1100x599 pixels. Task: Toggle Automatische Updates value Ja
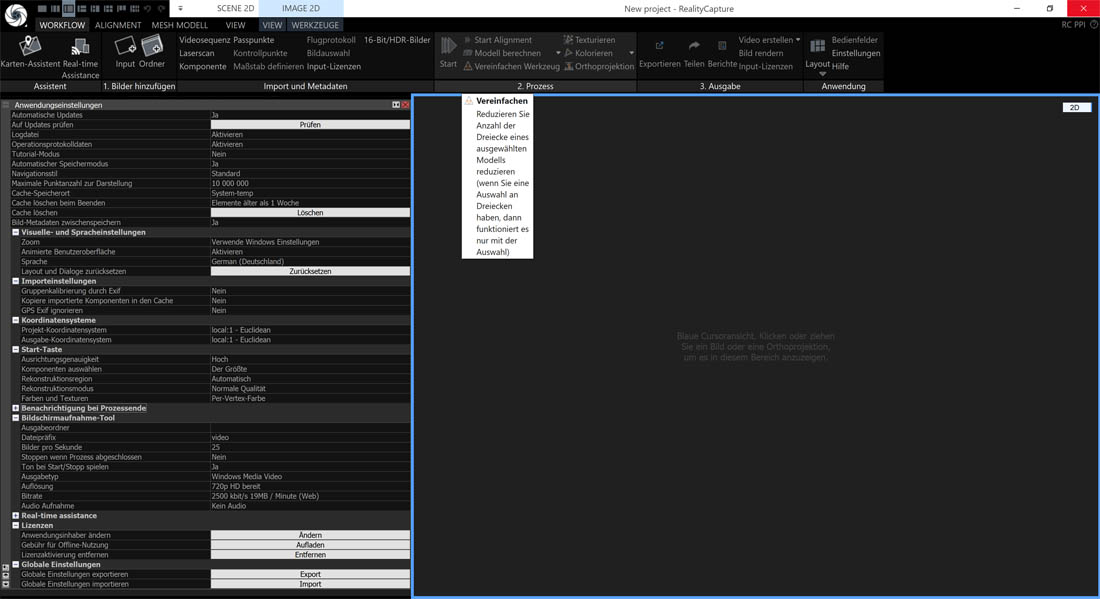click(x=310, y=115)
